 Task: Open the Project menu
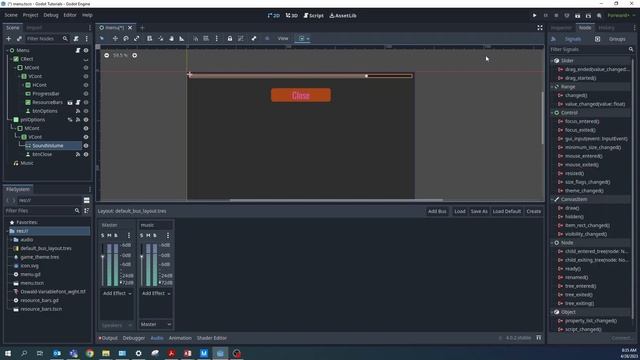pyautogui.click(x=30, y=15)
